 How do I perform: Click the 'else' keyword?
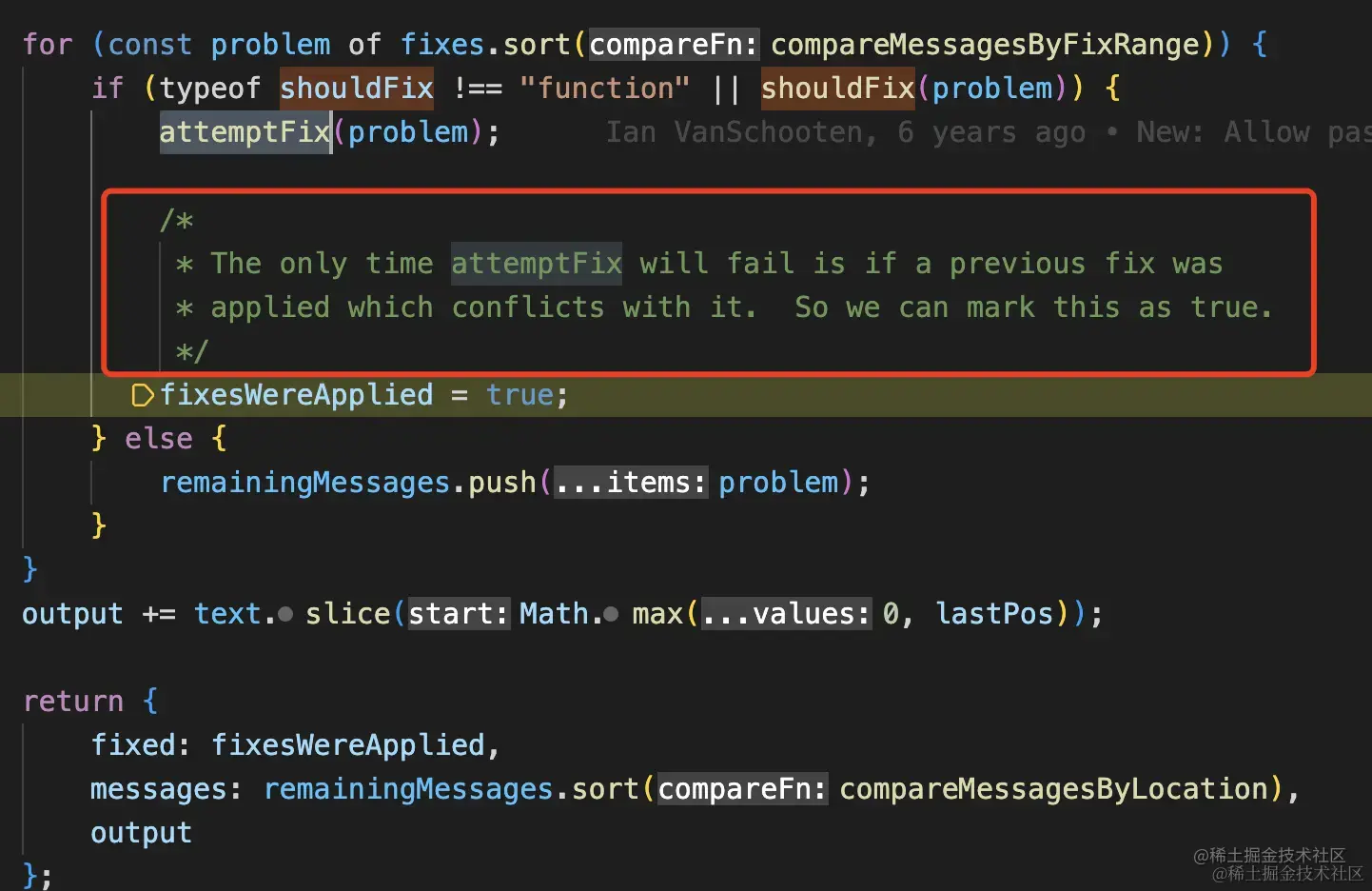click(x=159, y=439)
